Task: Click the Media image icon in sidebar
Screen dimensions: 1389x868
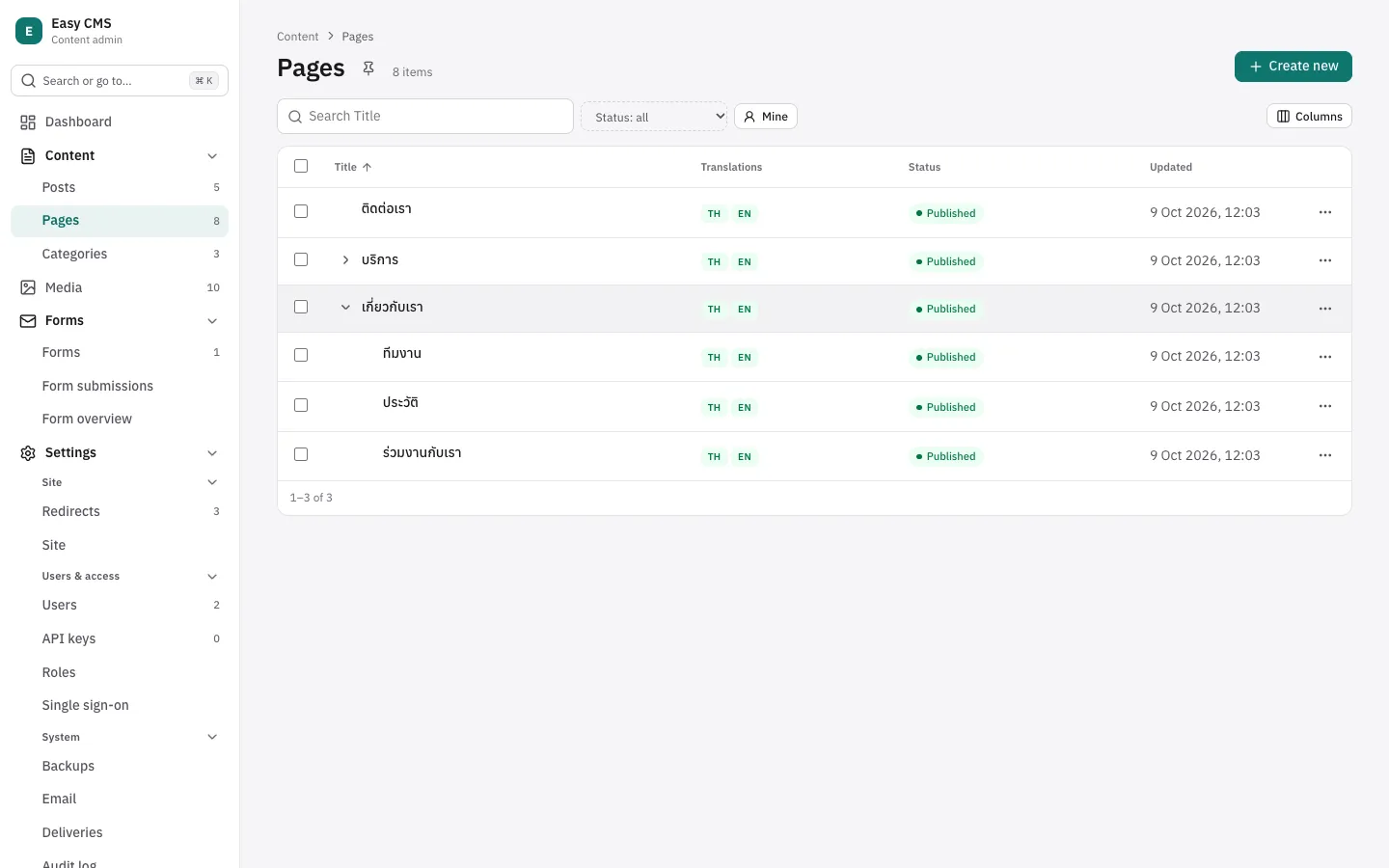Action: (x=28, y=287)
